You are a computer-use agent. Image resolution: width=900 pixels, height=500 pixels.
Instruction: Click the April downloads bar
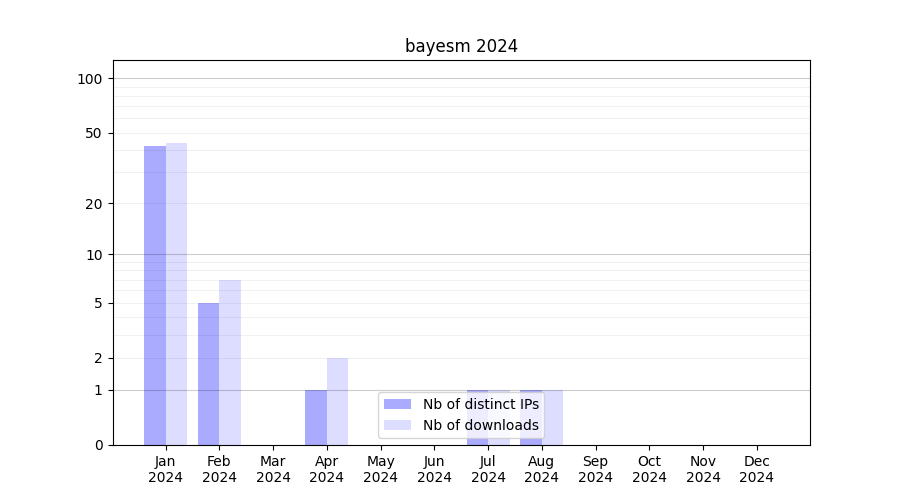pyautogui.click(x=337, y=401)
